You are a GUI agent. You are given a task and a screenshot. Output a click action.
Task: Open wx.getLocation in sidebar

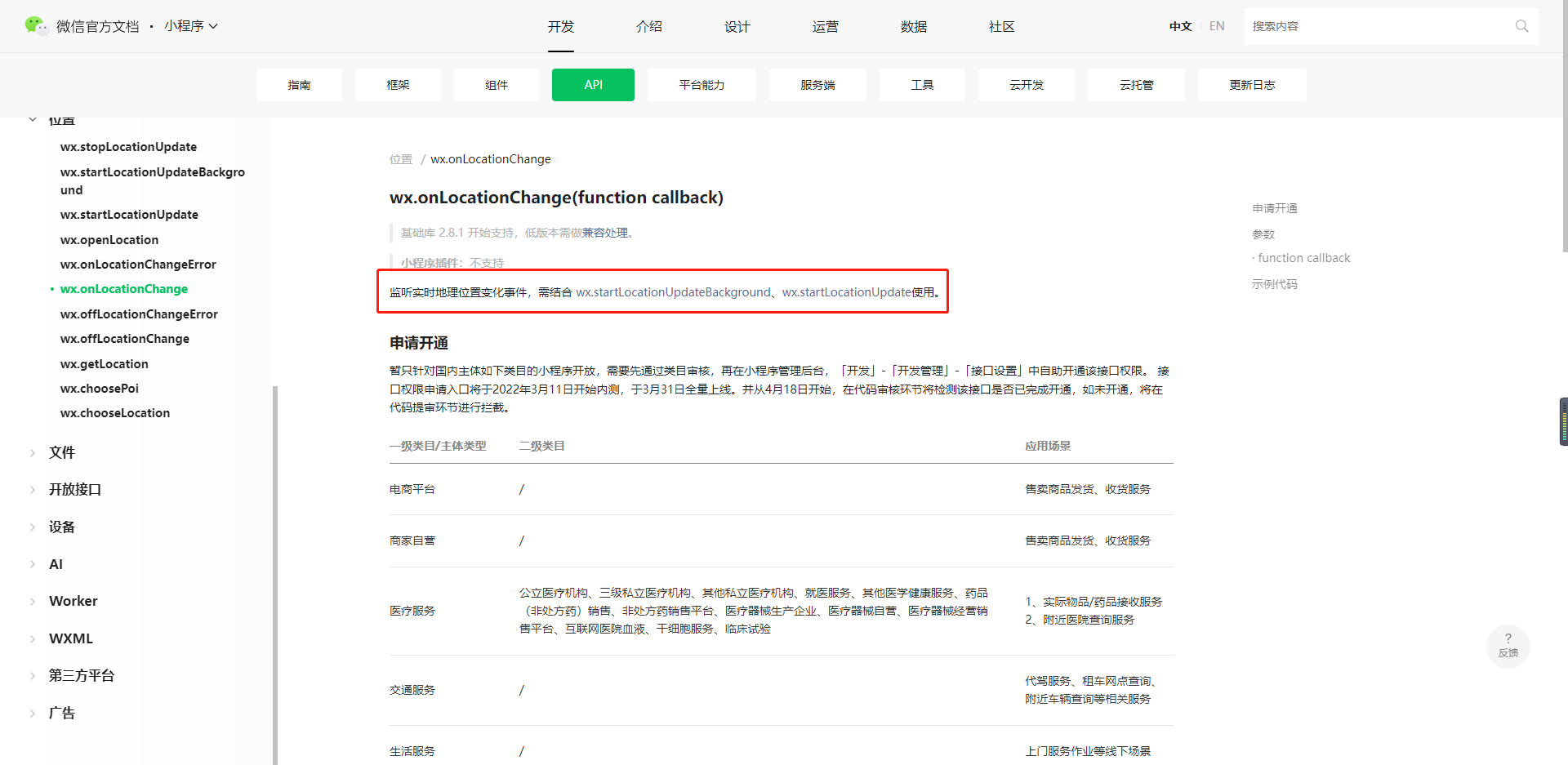tap(105, 364)
